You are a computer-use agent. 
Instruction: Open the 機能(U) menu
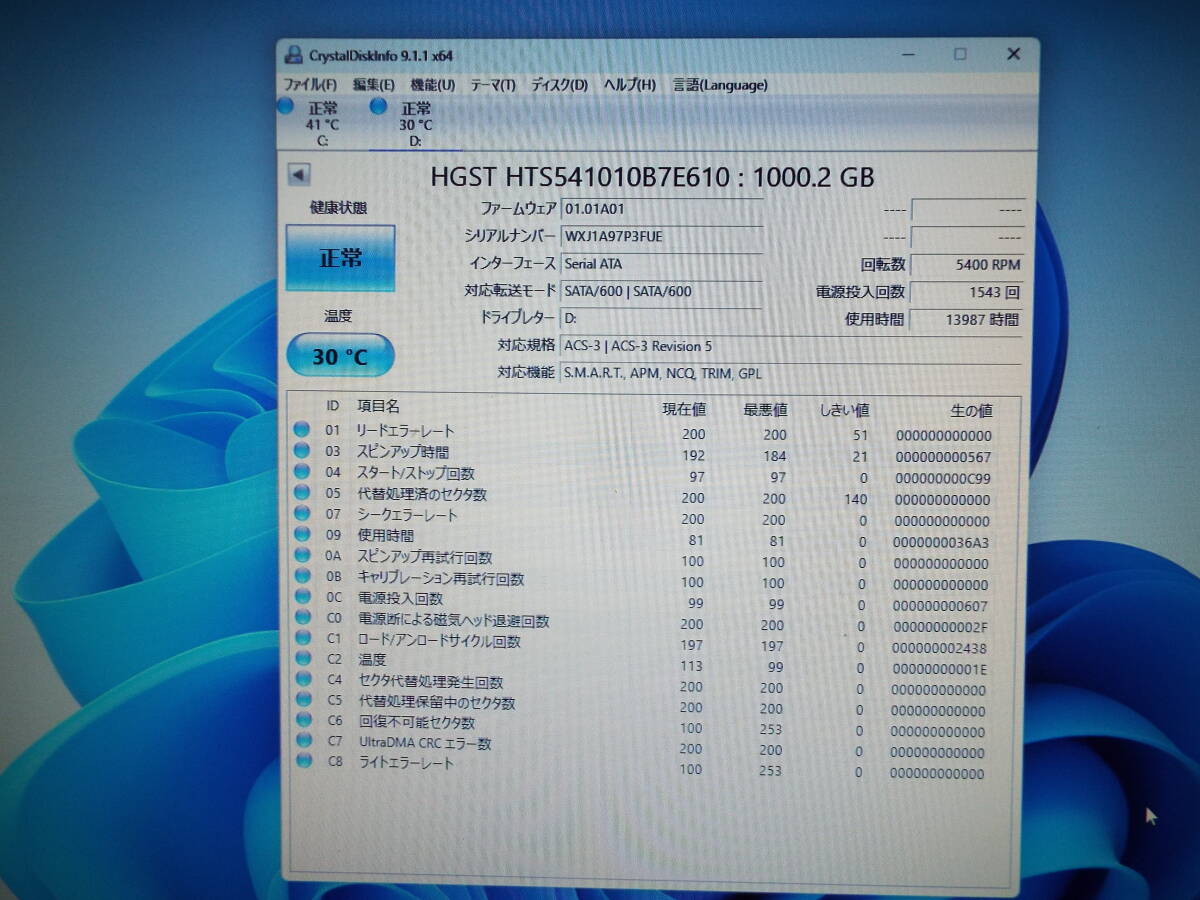[432, 85]
